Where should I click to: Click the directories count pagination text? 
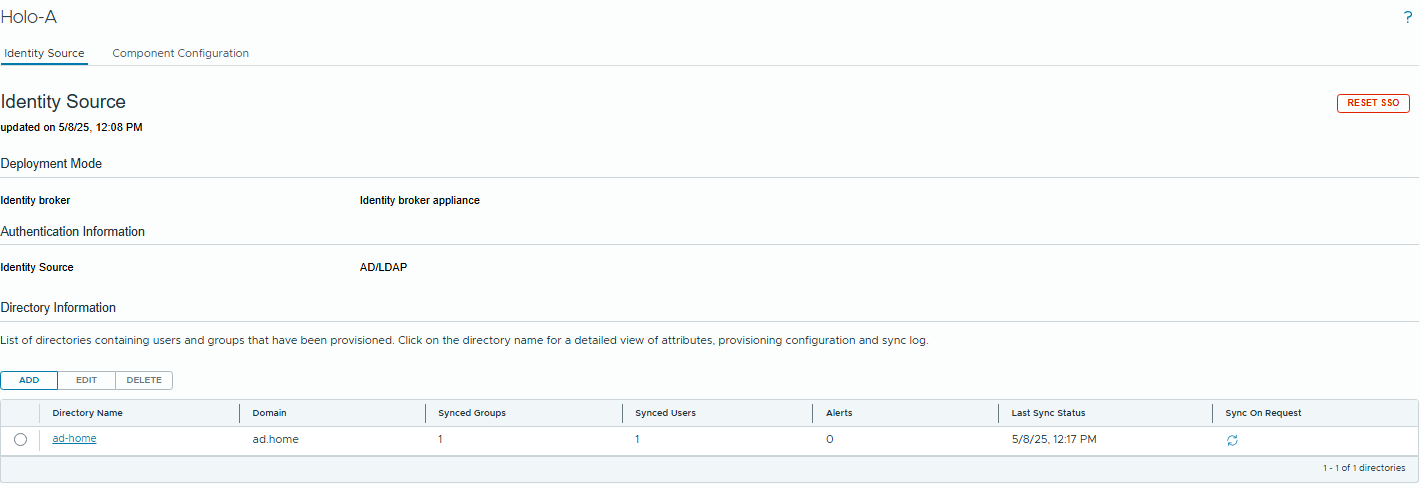click(x=1363, y=468)
